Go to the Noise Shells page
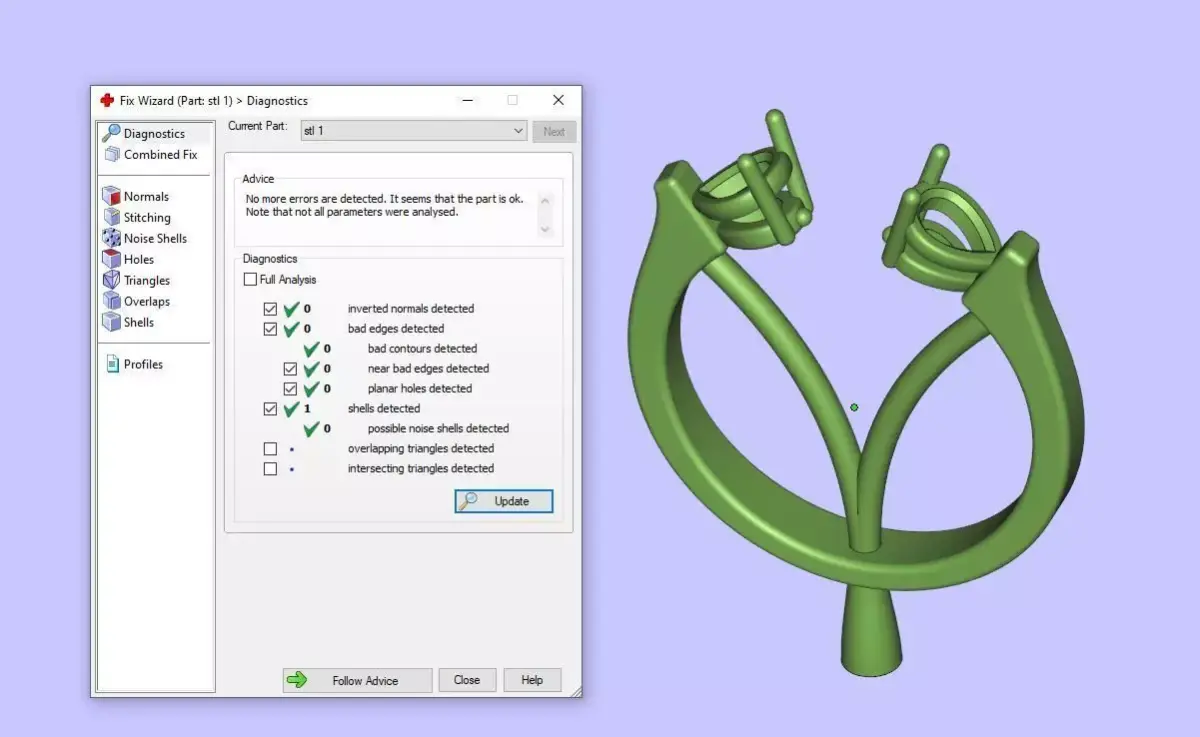Viewport: 1200px width, 737px height. (155, 238)
